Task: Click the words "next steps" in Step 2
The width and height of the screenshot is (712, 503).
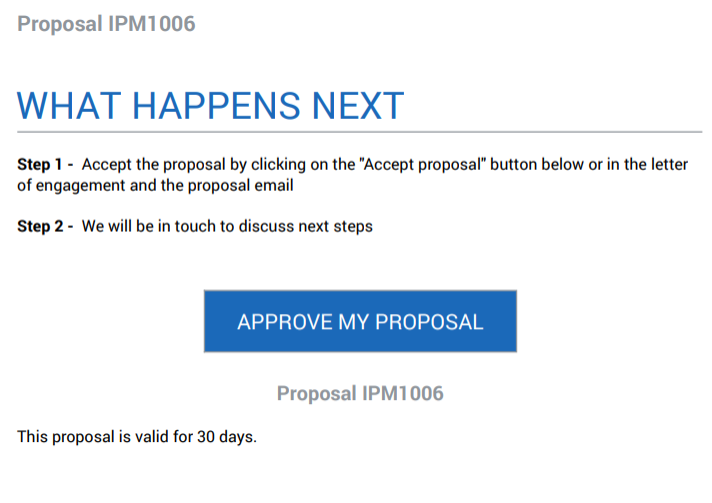Action: pyautogui.click(x=337, y=226)
